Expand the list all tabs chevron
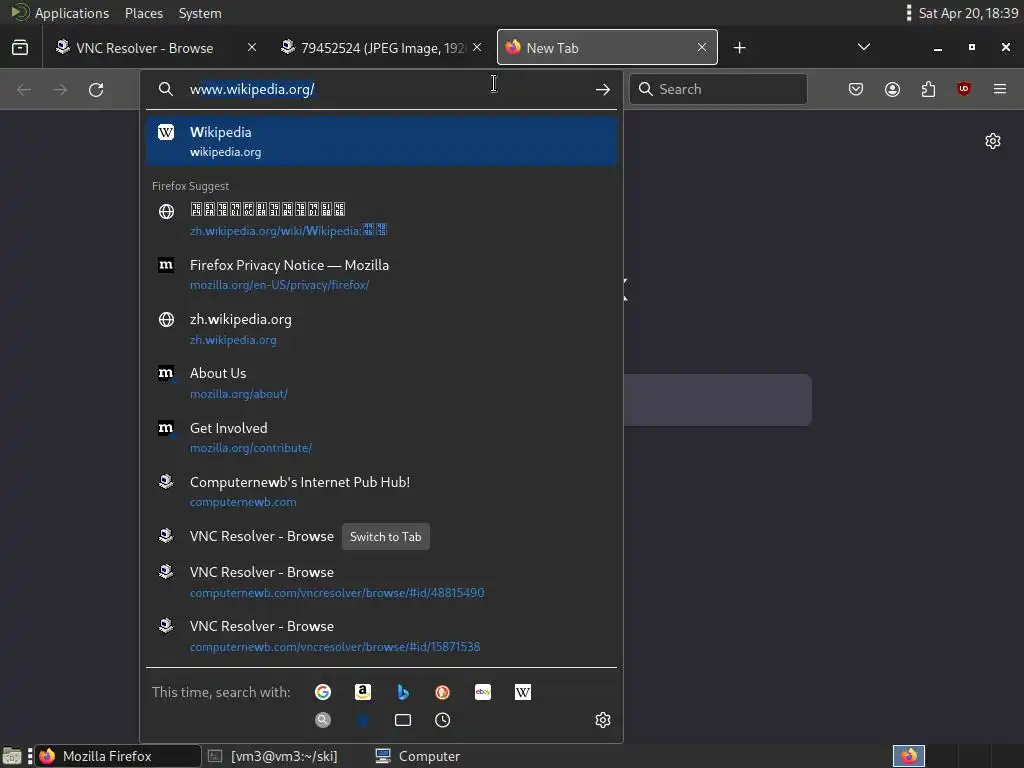1024x768 pixels. click(x=863, y=48)
